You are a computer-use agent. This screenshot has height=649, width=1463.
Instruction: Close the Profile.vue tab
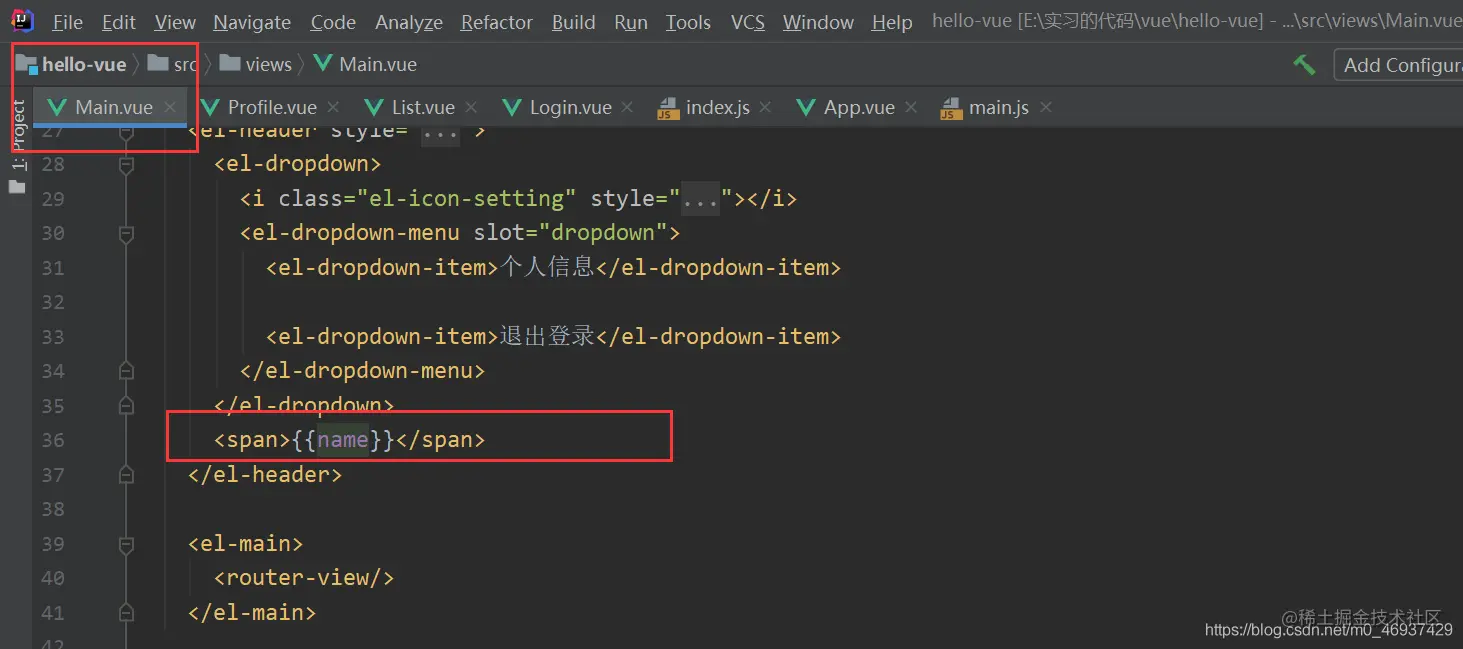click(333, 107)
